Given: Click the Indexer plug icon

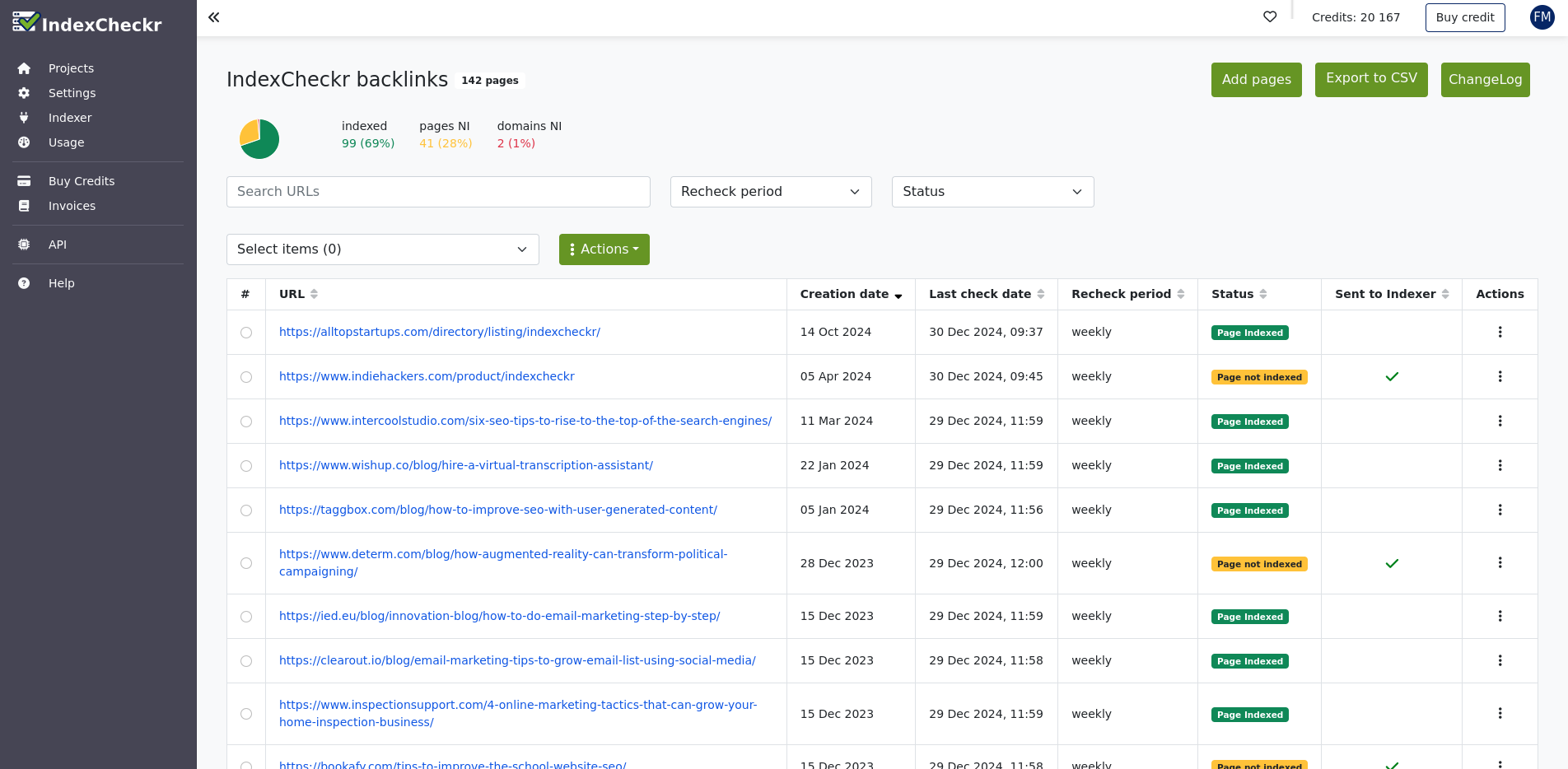Looking at the screenshot, I should click(24, 118).
